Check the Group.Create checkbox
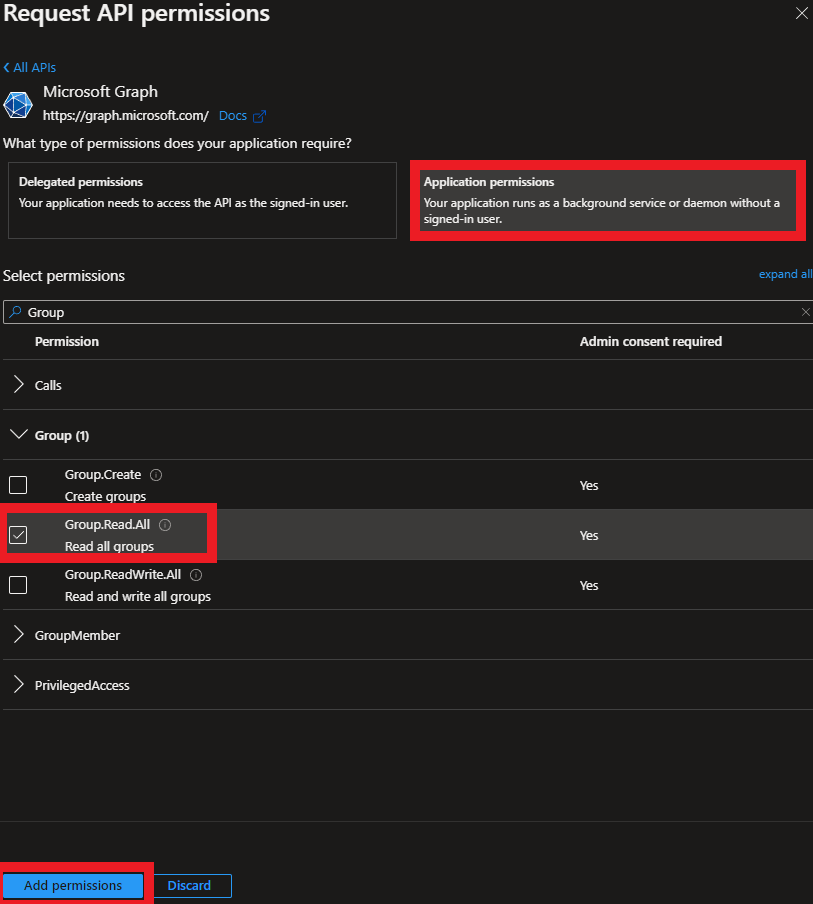 tap(18, 485)
